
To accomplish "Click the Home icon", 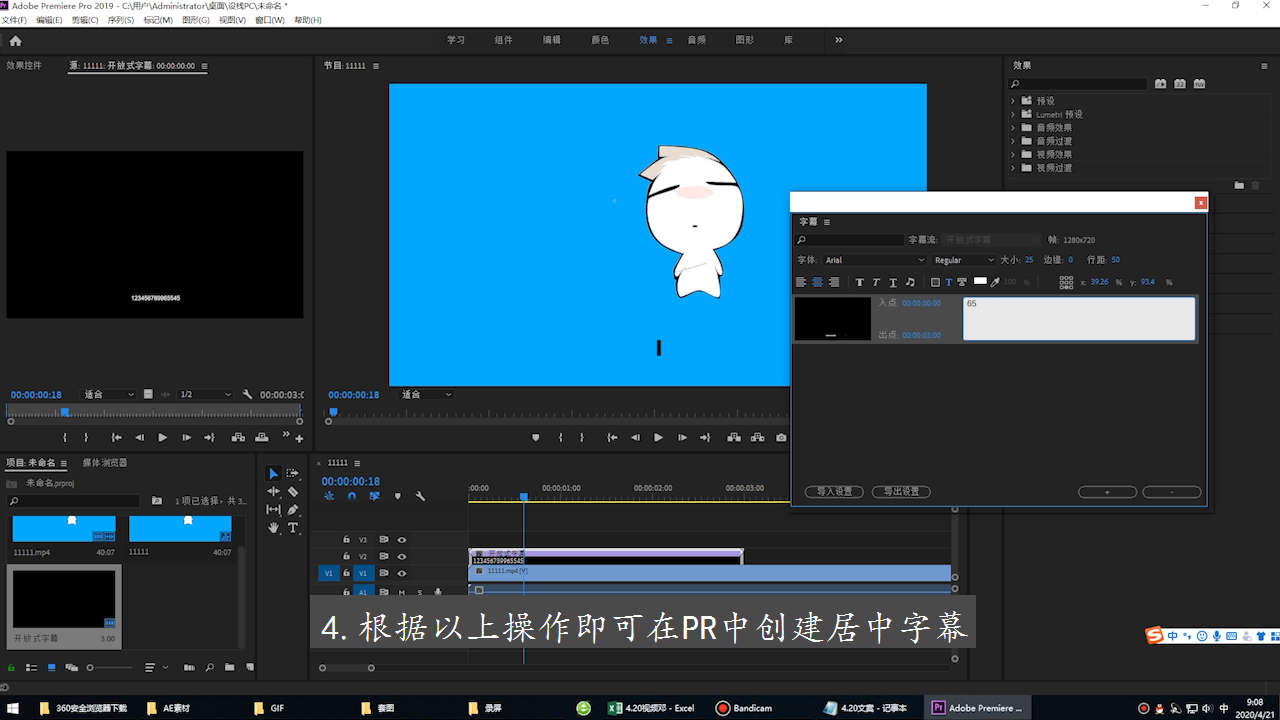I will click(x=15, y=41).
